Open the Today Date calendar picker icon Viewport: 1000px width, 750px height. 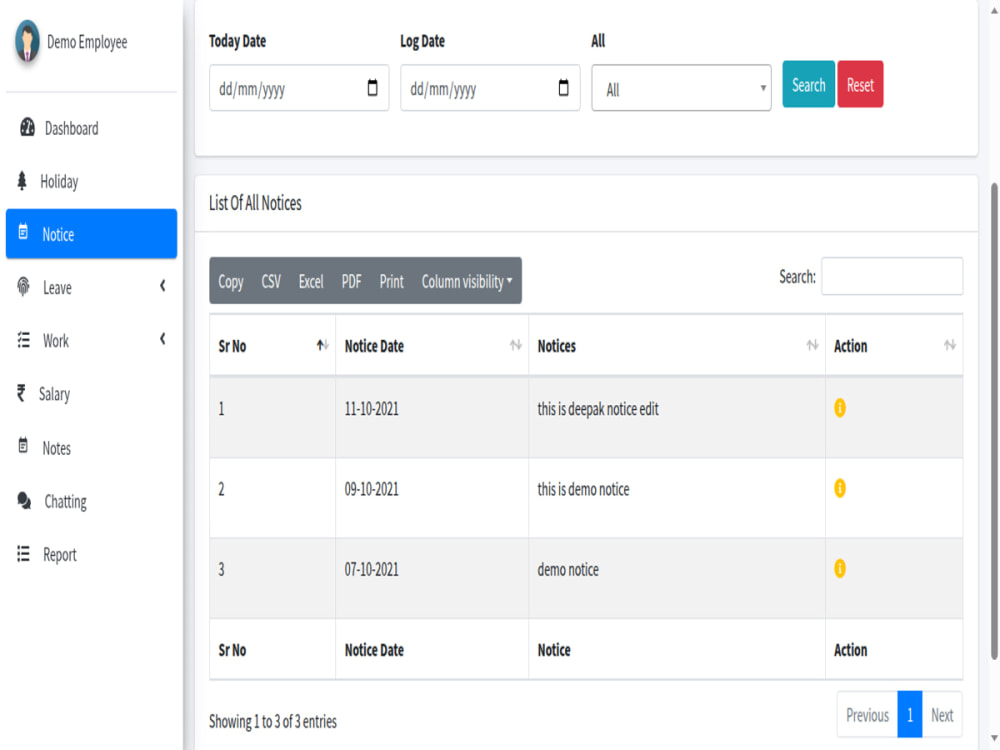tap(372, 87)
